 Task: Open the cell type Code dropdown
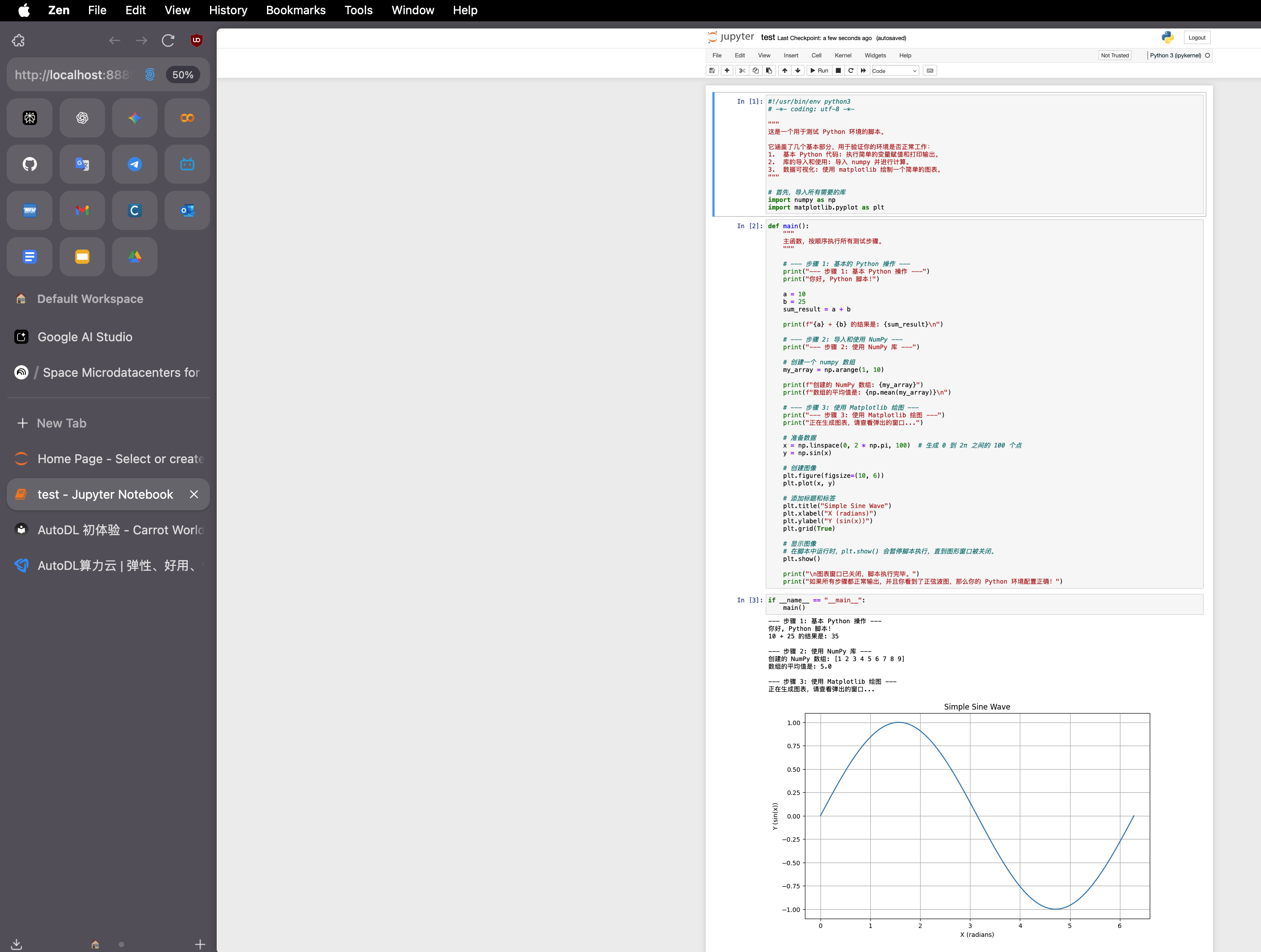[894, 71]
